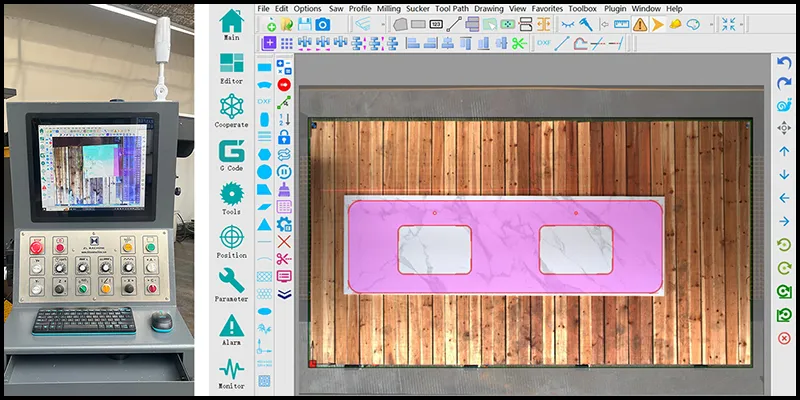This screenshot has width=800, height=400.
Task: Select the left sink cutout on countertop
Action: click(x=435, y=249)
